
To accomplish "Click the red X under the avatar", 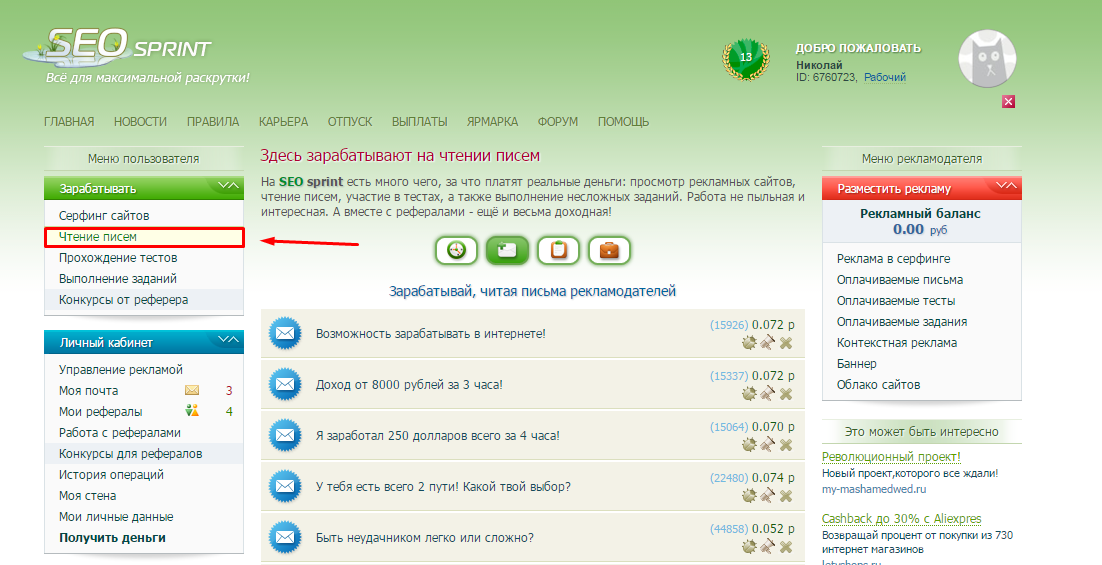I will click(x=1009, y=102).
